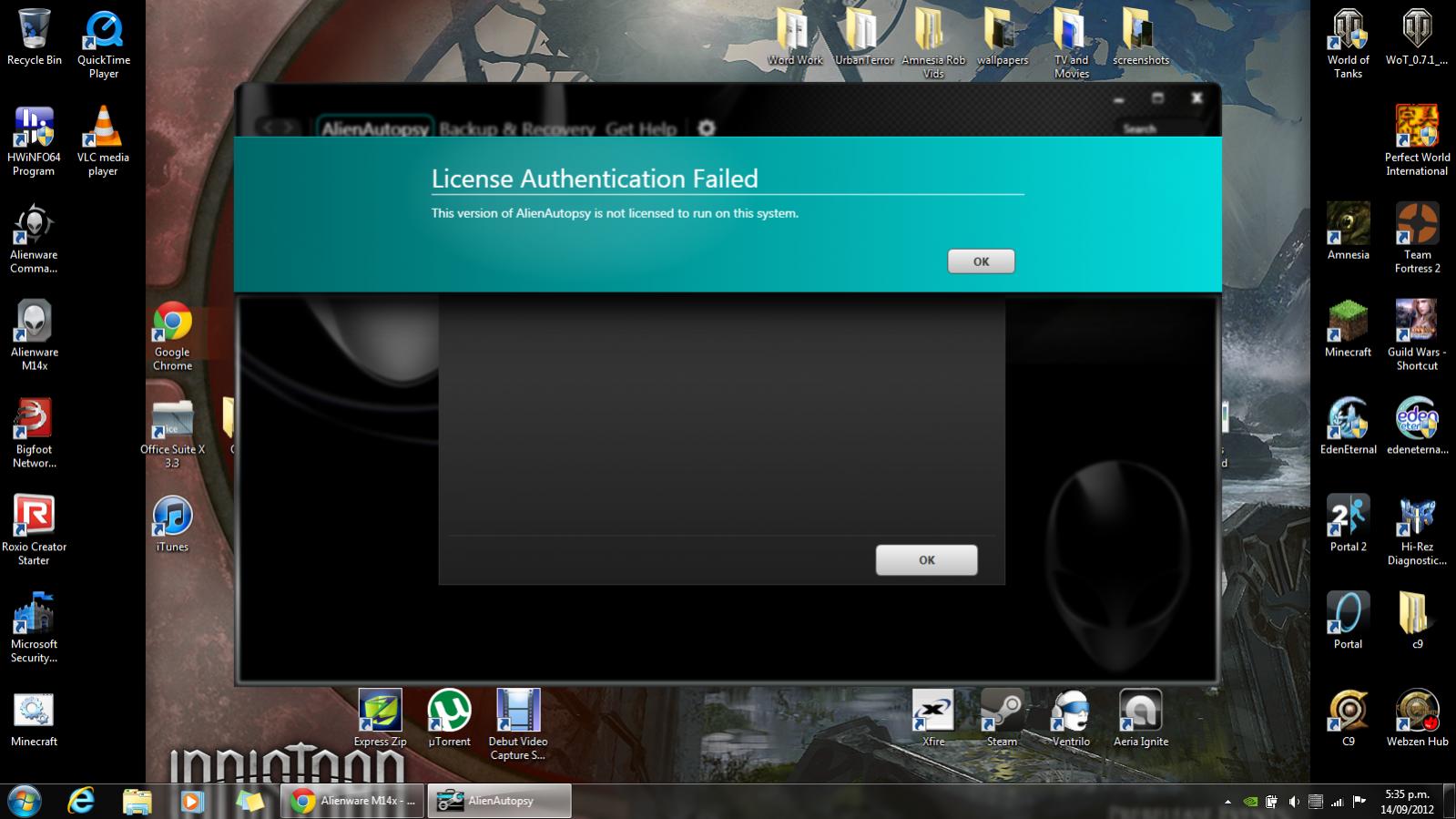Launch Team Fortress 2 shortcut
The width and height of the screenshot is (1456, 819).
pos(1417,240)
